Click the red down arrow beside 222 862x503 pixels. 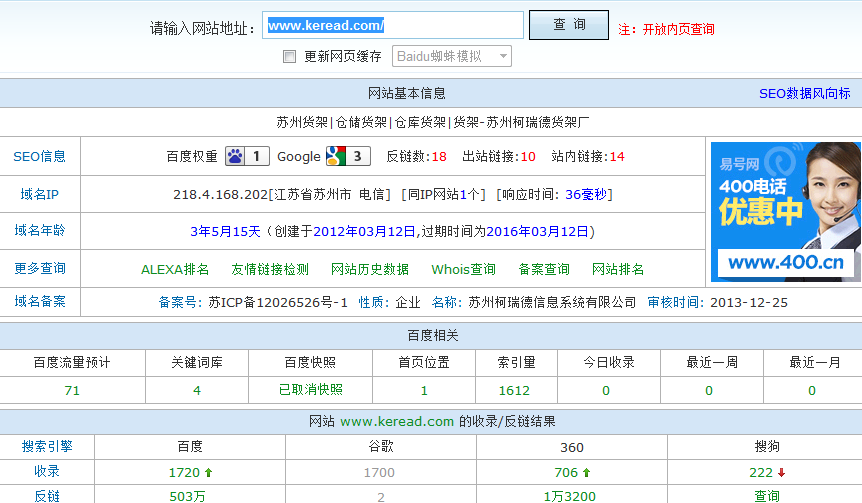click(x=780, y=472)
